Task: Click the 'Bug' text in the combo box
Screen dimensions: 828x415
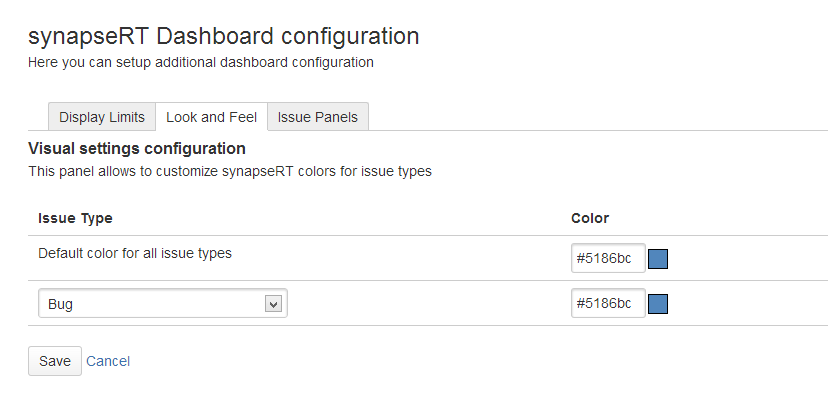Action: (x=60, y=304)
